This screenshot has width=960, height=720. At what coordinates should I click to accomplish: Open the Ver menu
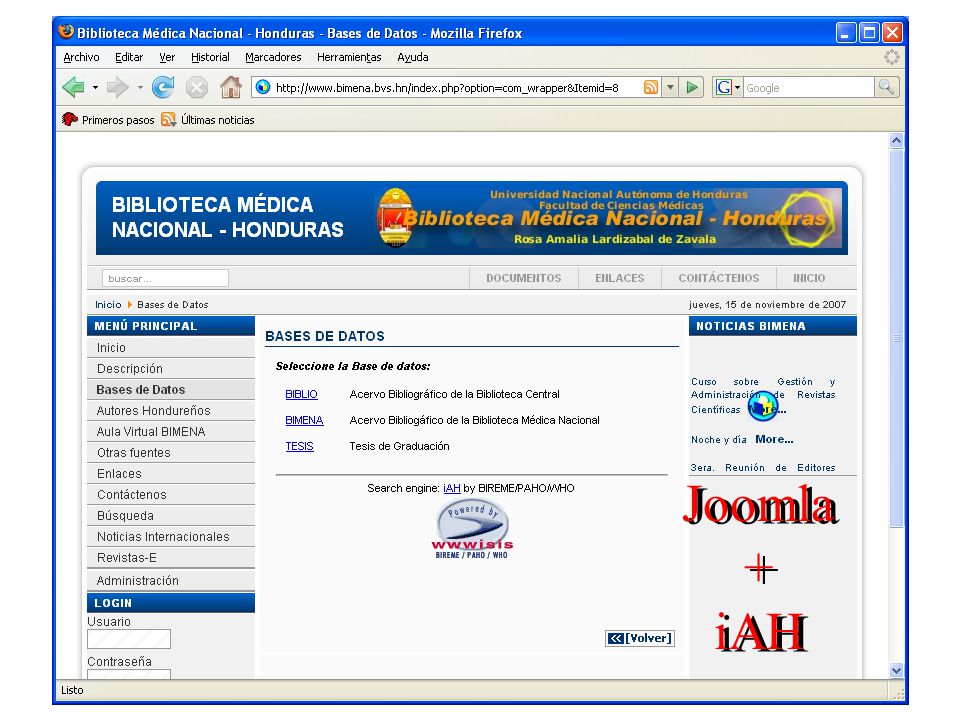point(167,57)
